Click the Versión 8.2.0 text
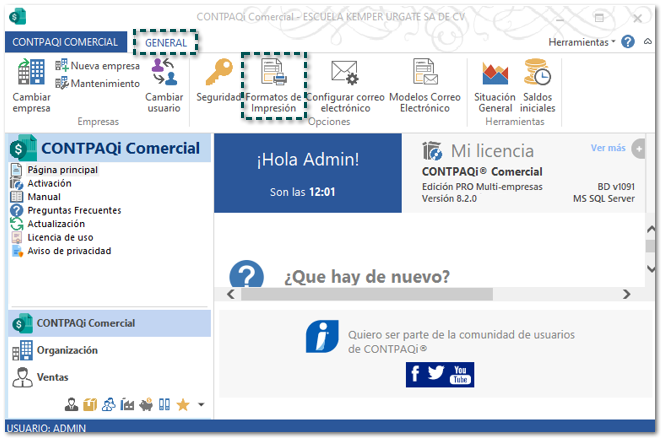This screenshot has width=664, height=441. point(449,198)
